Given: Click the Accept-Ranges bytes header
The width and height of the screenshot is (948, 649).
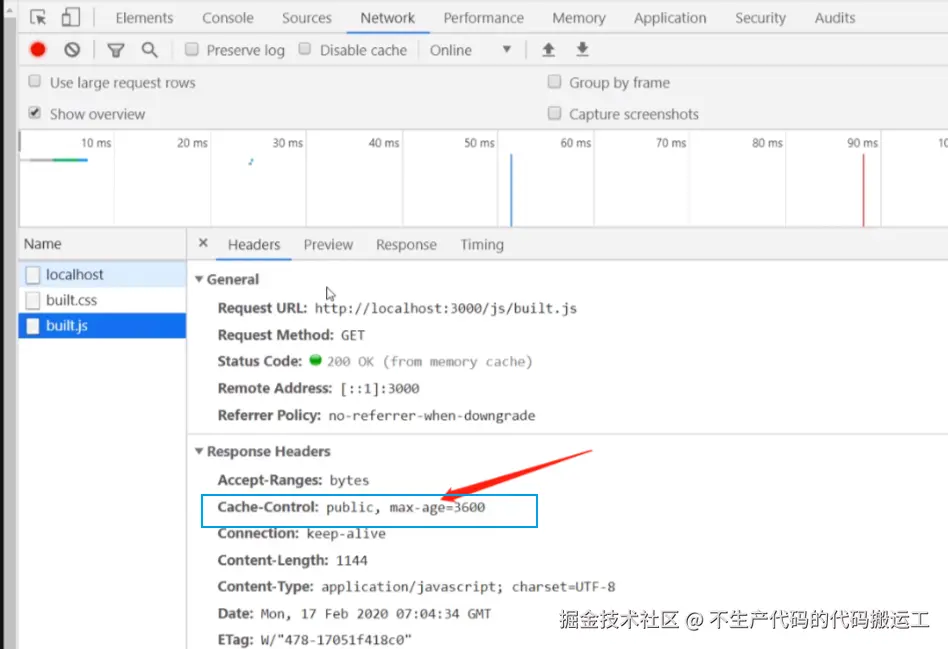Looking at the screenshot, I should (x=293, y=480).
